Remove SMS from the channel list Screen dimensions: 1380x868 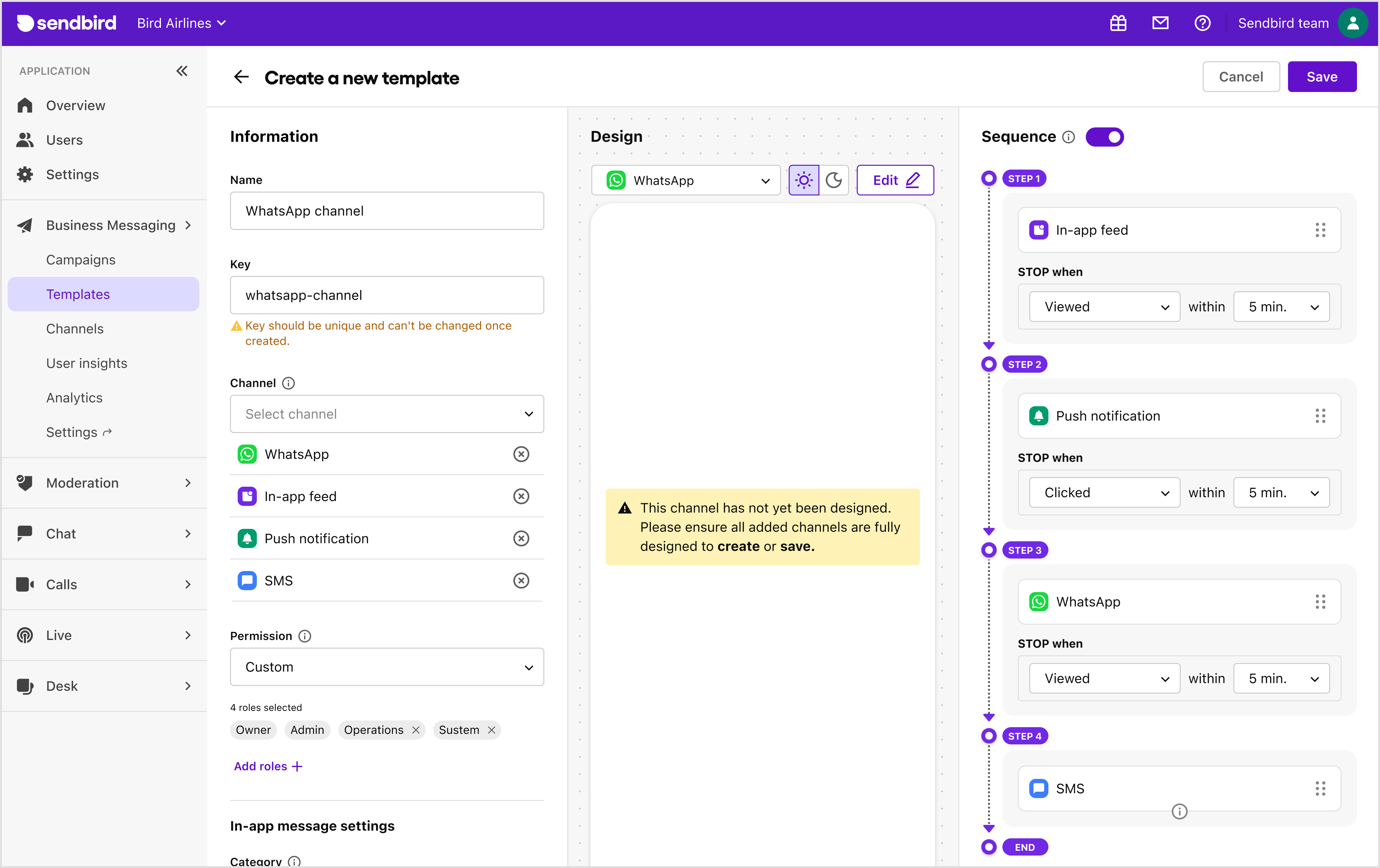point(521,581)
